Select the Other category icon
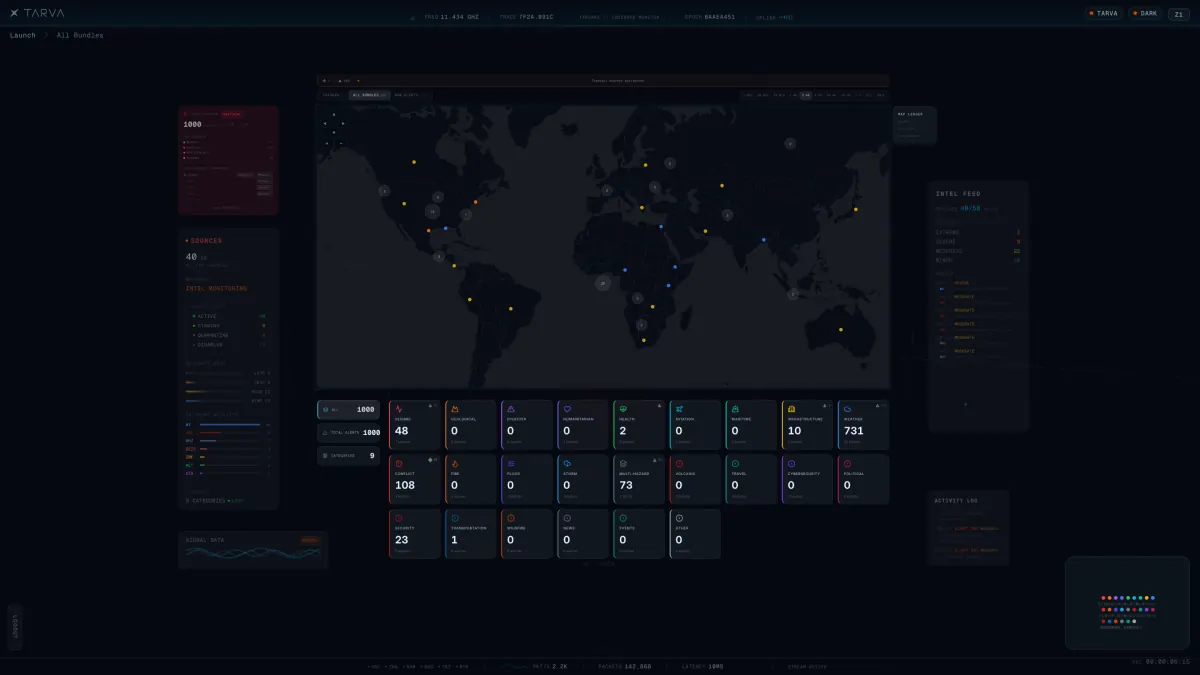 coord(679,518)
